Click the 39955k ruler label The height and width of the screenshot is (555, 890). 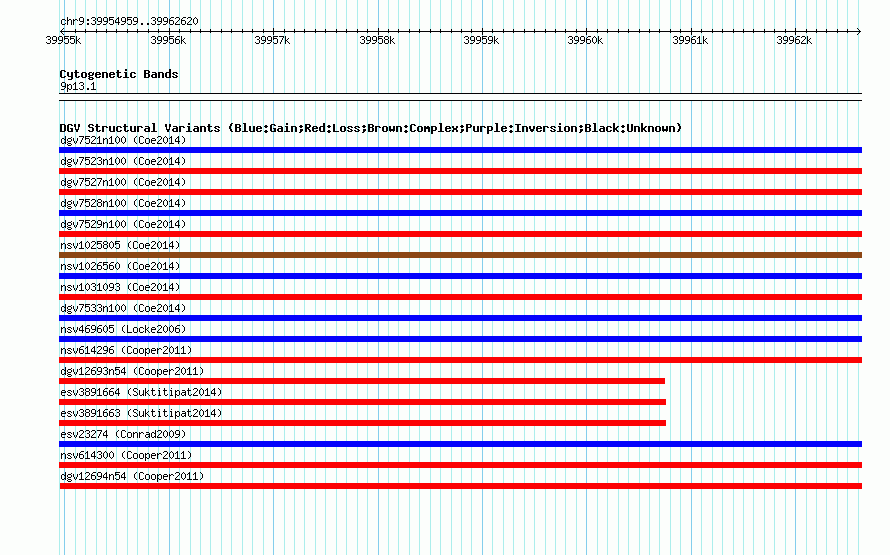click(x=63, y=40)
